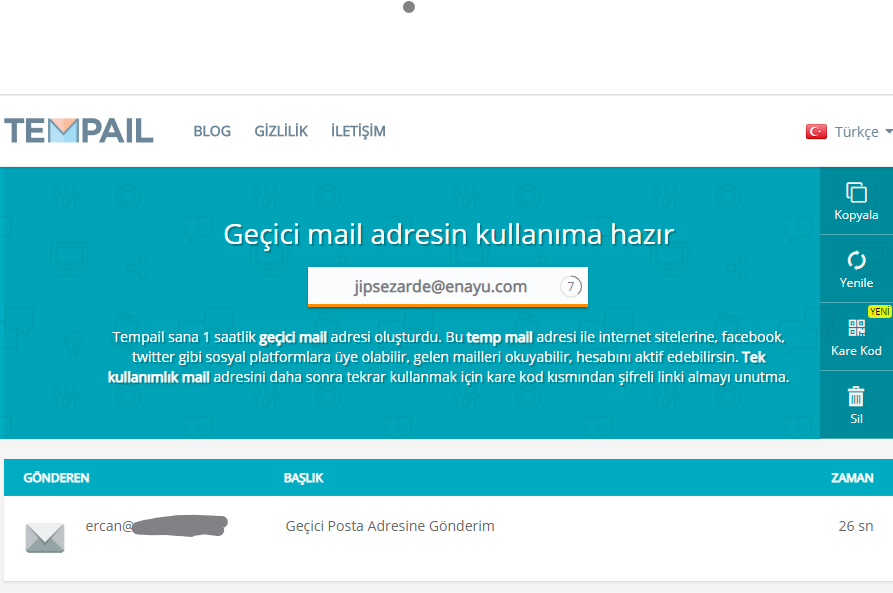Viewport: 893px width, 593px height.
Task: Select the jipsezarde@enayu.com address field
Action: coord(448,287)
